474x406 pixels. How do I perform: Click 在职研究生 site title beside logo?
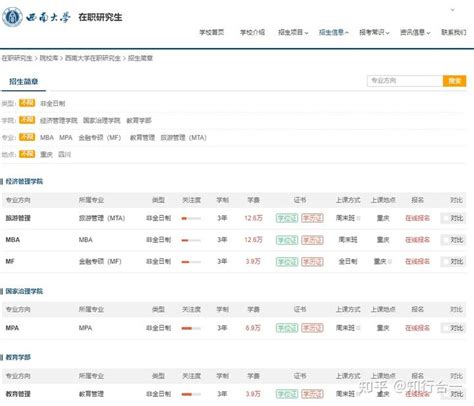(x=100, y=17)
